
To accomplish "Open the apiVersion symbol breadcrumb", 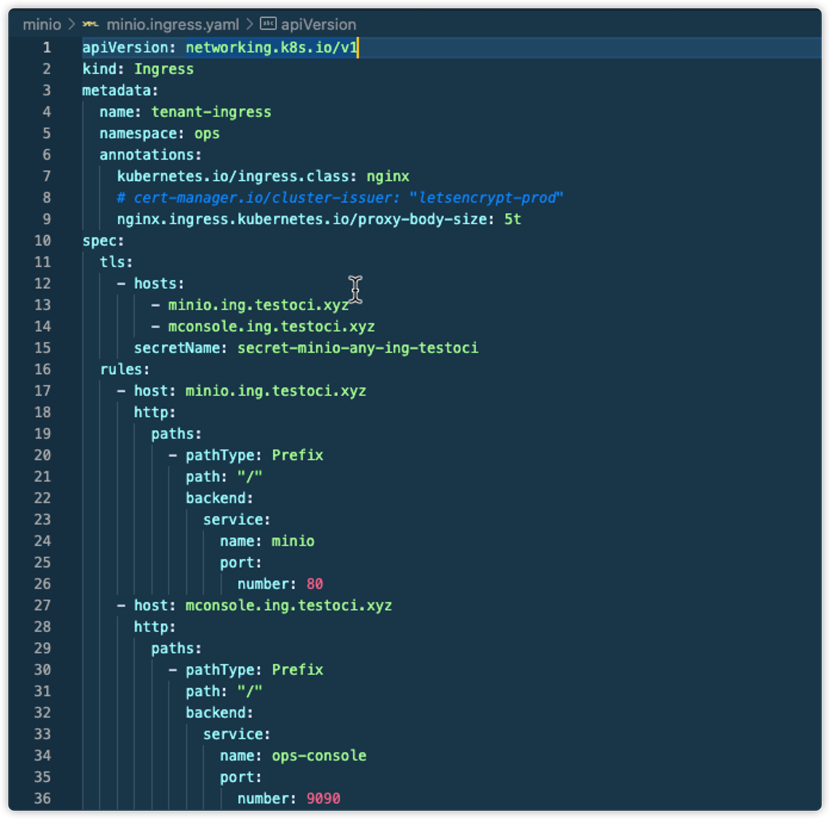I will [318, 24].
